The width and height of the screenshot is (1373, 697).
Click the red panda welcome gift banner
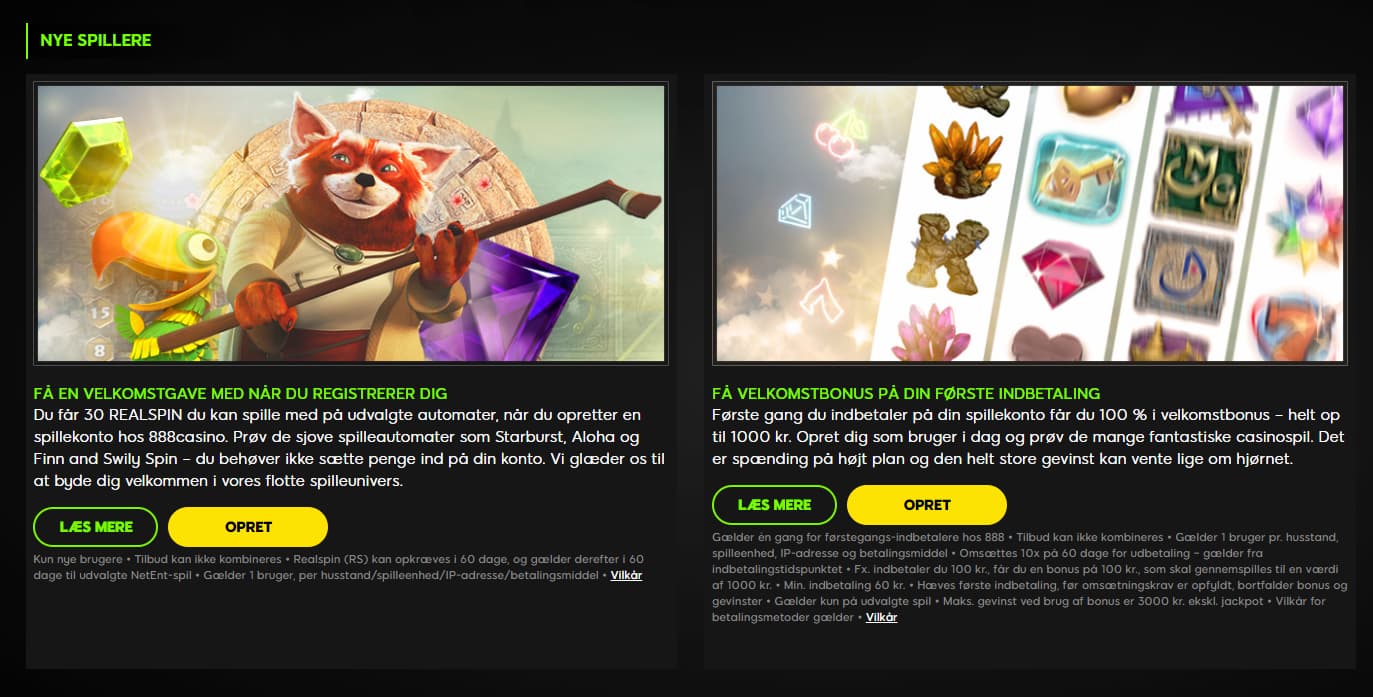pos(351,223)
